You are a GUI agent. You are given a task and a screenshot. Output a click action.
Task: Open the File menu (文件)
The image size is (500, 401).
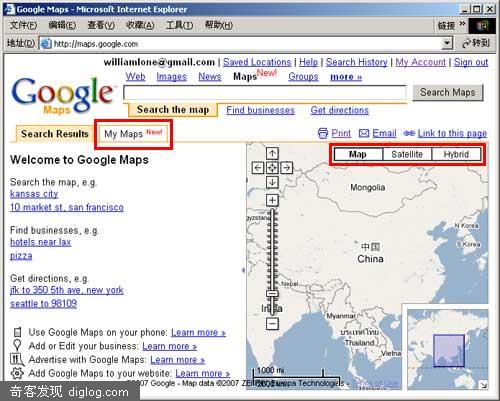(x=23, y=25)
